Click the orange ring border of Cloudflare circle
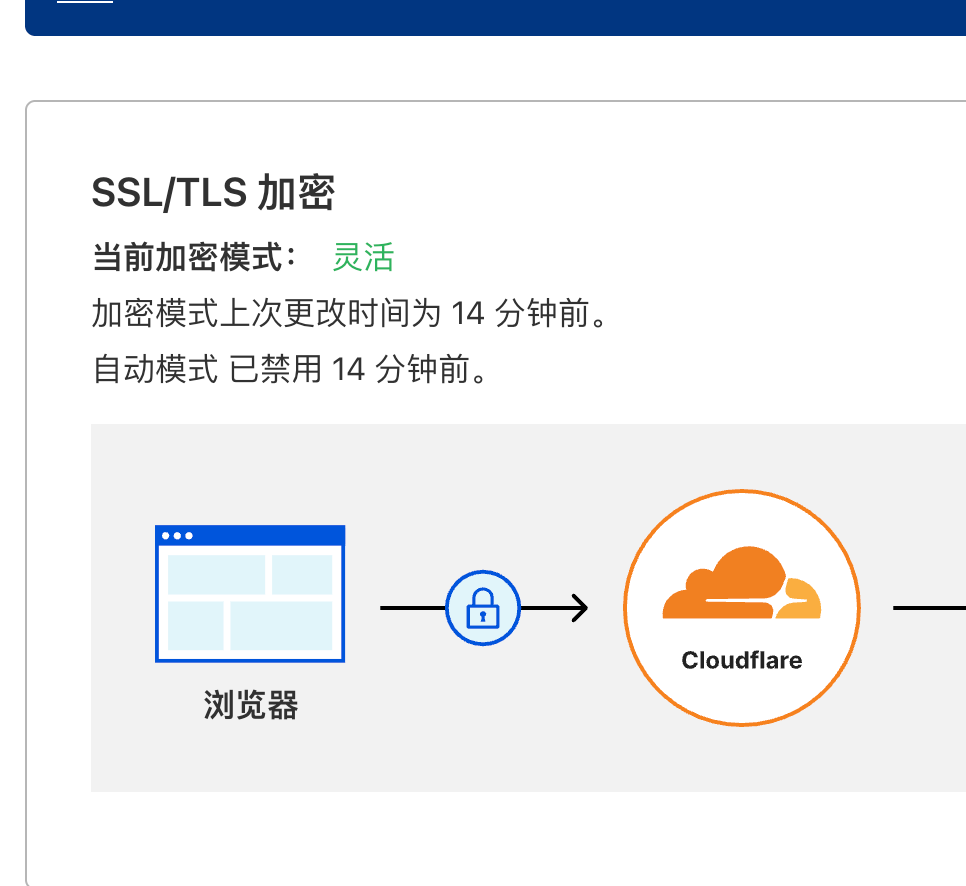 (742, 491)
